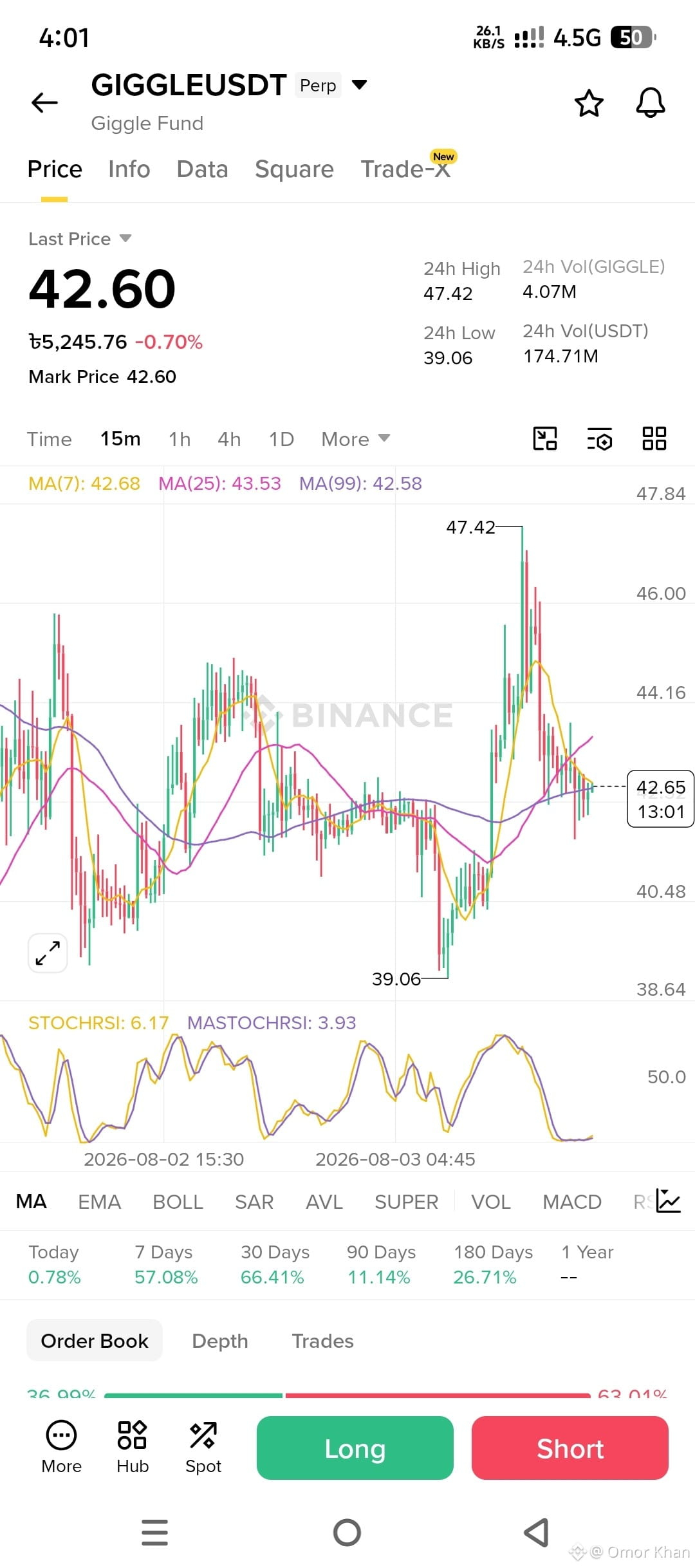
Task: Tap the 90 Days 11.14% performance
Action: point(381,1264)
